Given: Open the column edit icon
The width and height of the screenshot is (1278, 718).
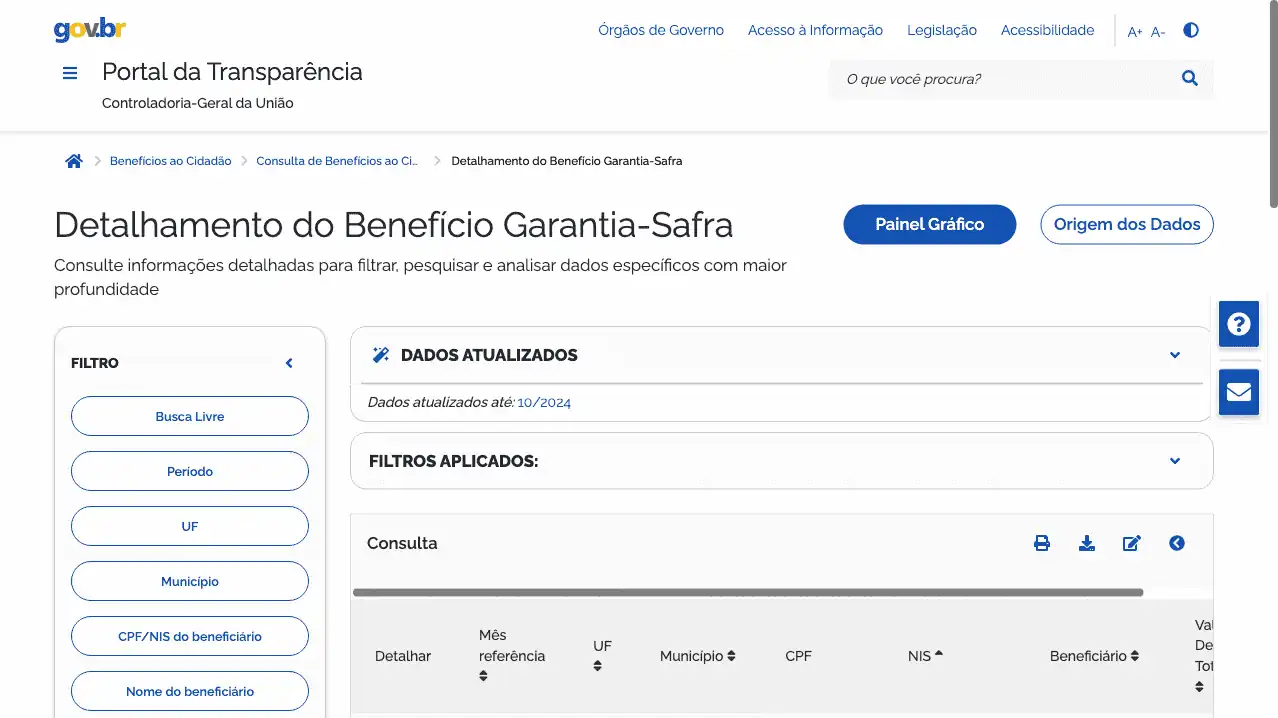Looking at the screenshot, I should [1132, 543].
